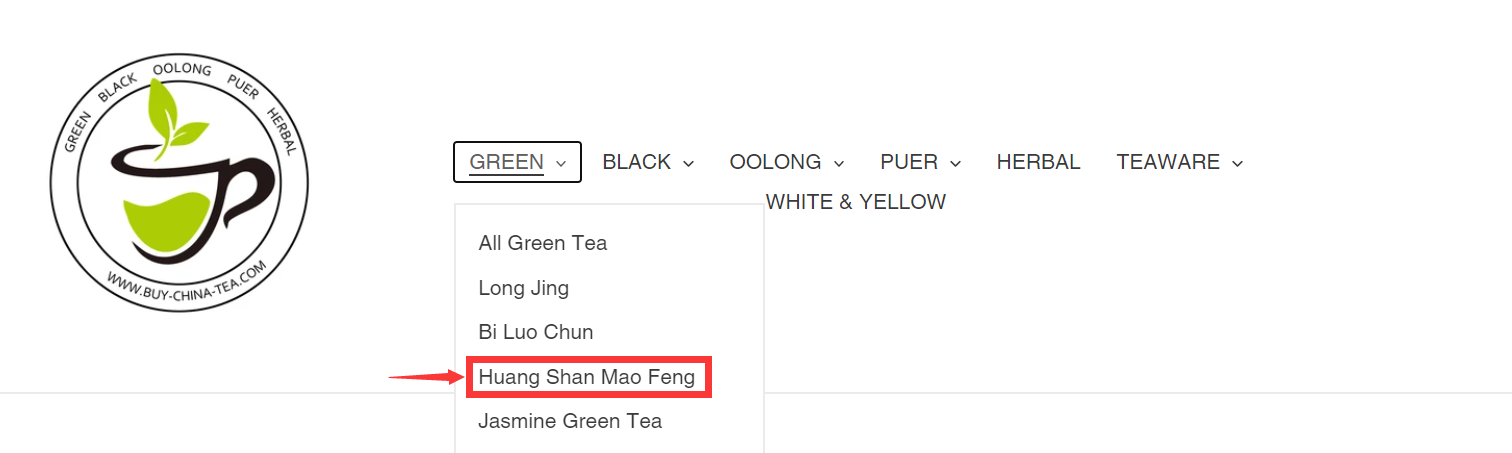The height and width of the screenshot is (453, 1512).
Task: Select the highlighted Huang Shan Mao Feng entry
Action: (587, 377)
